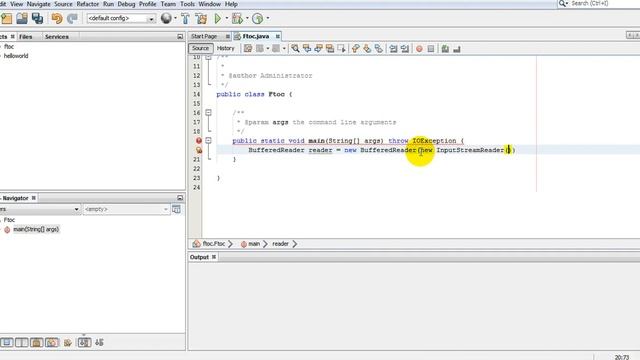Select the helloworld project node

pos(16,56)
